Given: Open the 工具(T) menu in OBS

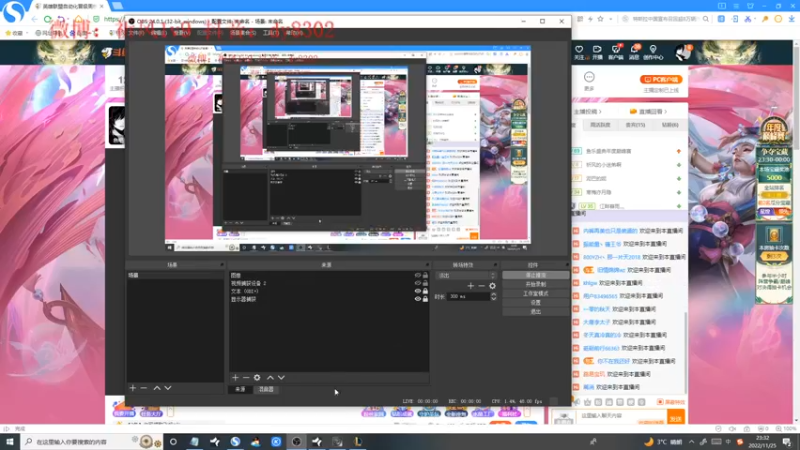Looking at the screenshot, I should pyautogui.click(x=270, y=33).
